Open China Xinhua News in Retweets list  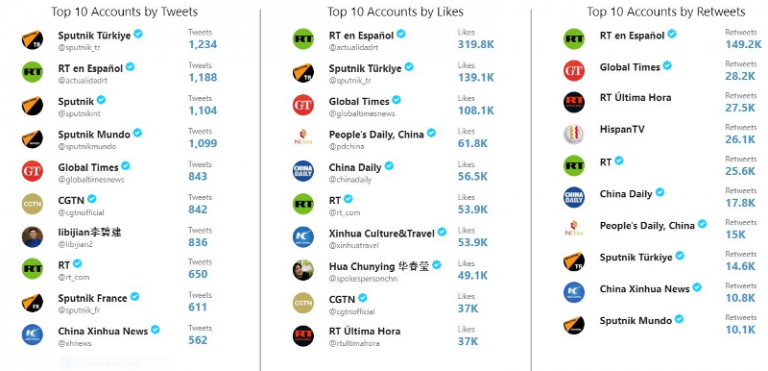point(645,289)
